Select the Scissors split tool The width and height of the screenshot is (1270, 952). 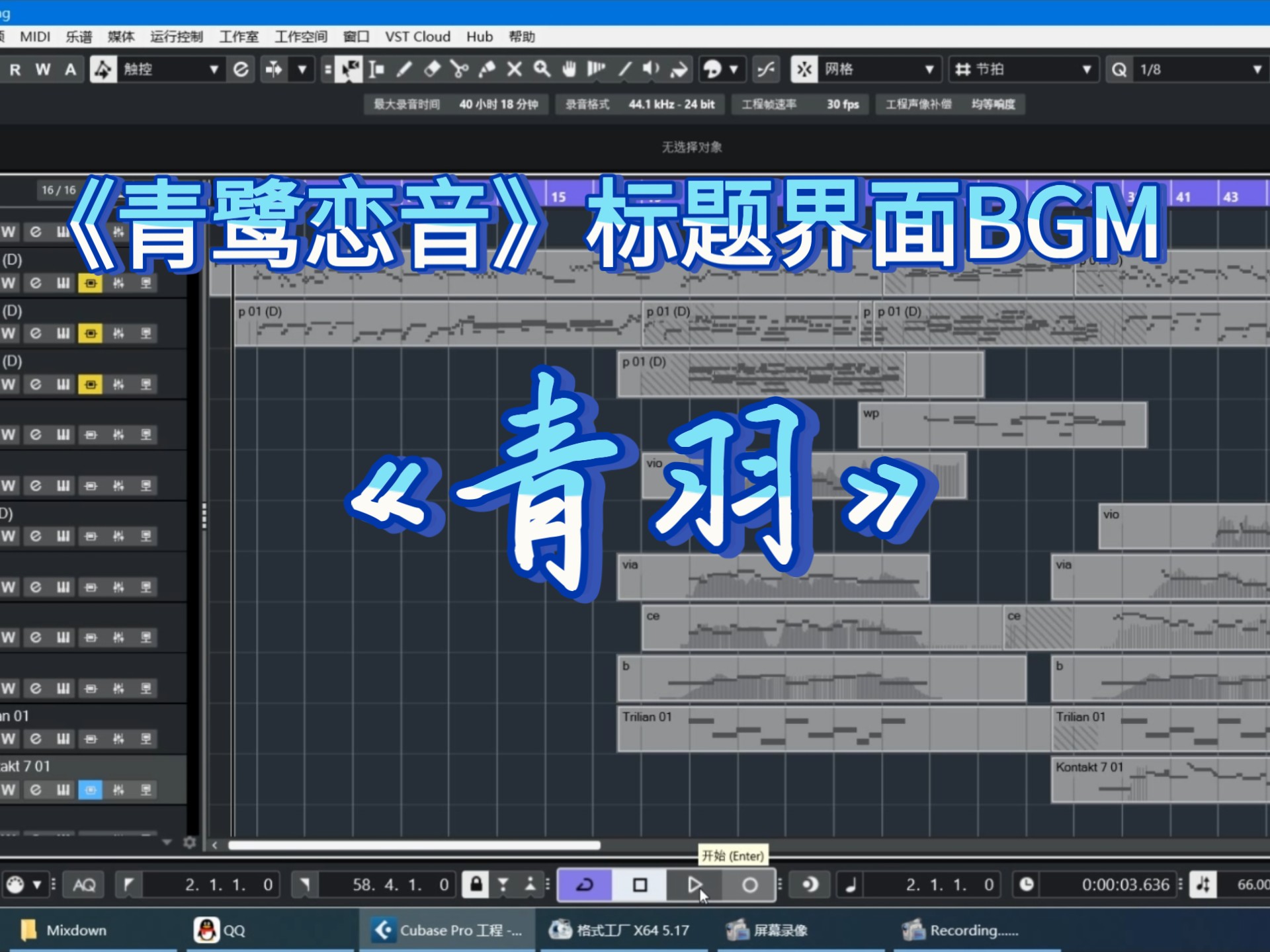click(x=459, y=69)
